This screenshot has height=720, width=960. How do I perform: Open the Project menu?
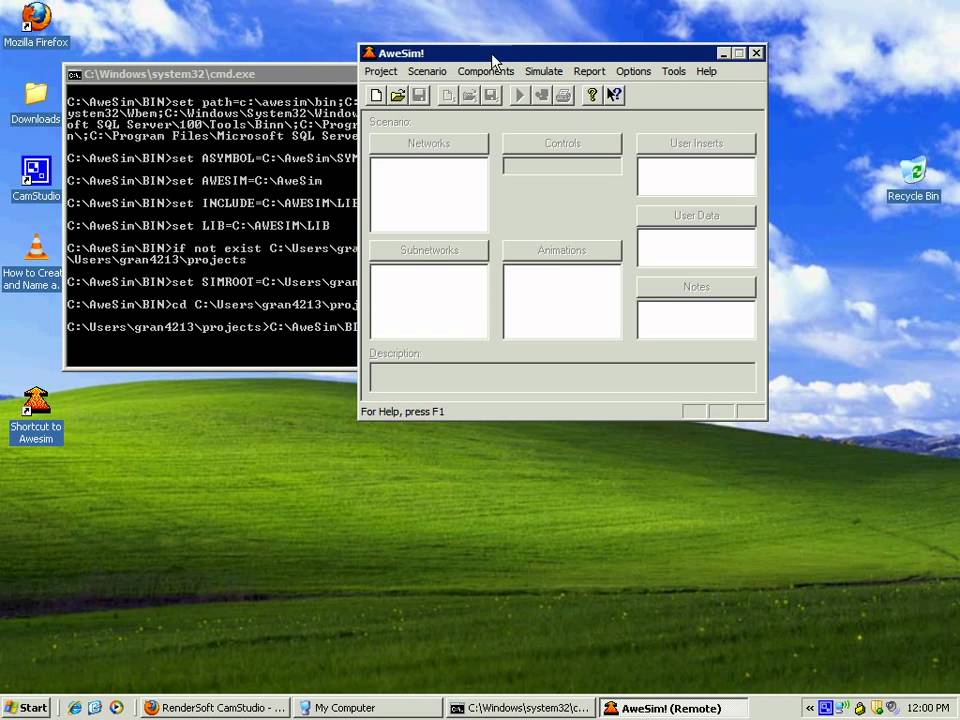pyautogui.click(x=381, y=72)
